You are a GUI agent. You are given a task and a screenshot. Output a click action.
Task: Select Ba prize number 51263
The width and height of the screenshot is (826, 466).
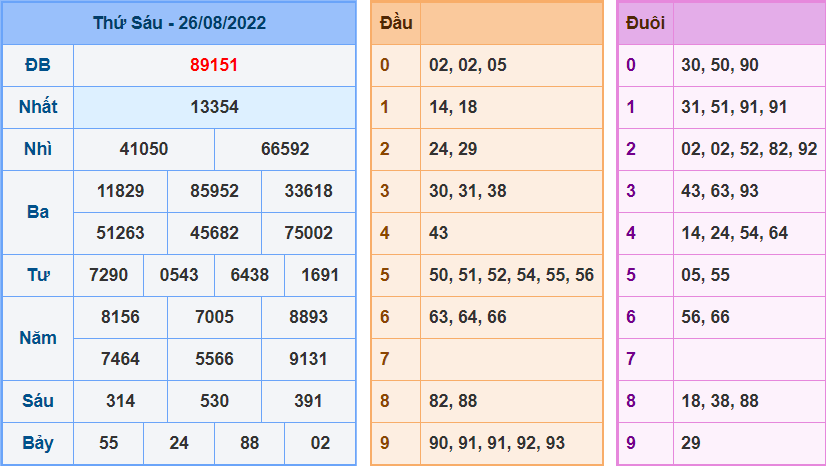[x=121, y=233]
